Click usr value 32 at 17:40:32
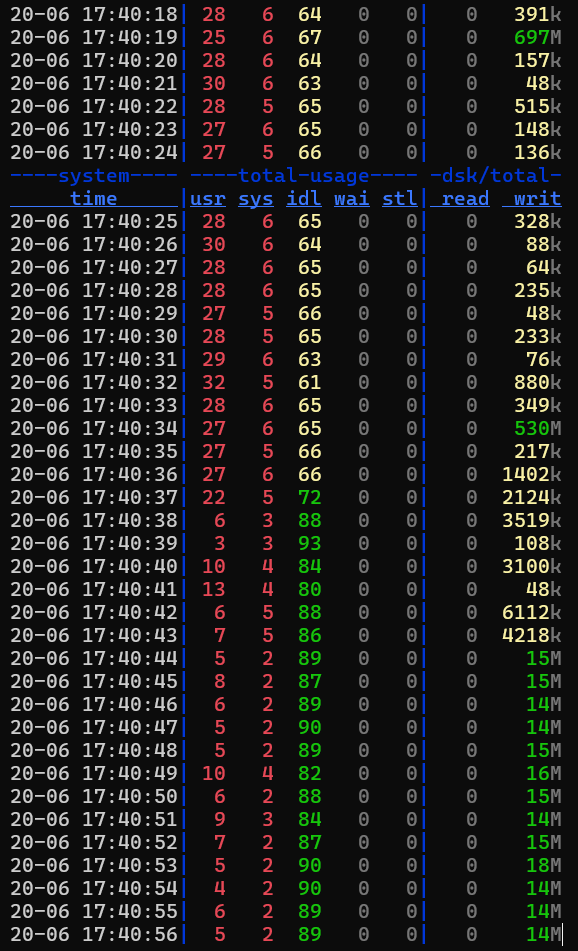578x951 pixels. [x=213, y=382]
